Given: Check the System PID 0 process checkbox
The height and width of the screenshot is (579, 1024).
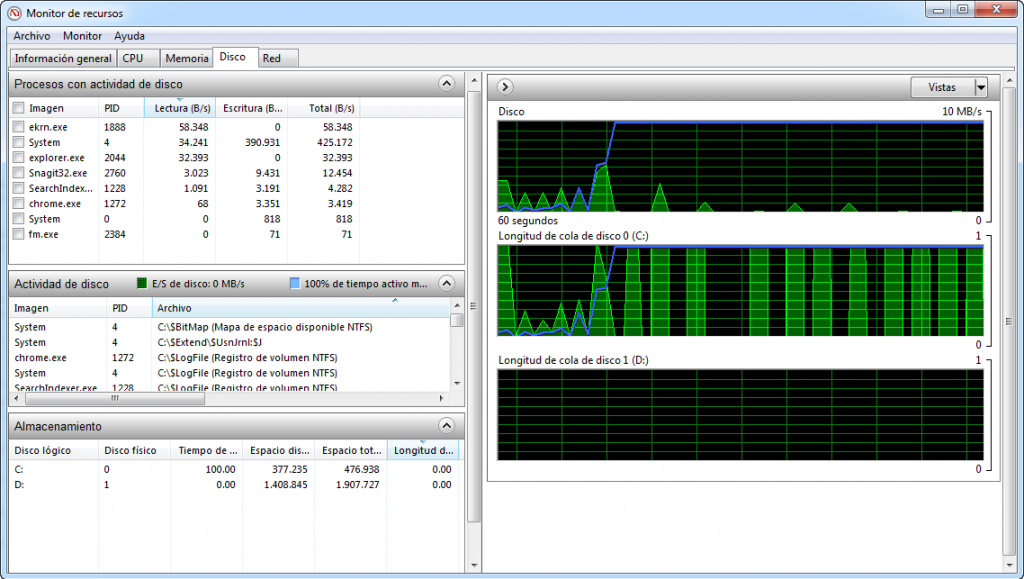Looking at the screenshot, I should (x=18, y=219).
